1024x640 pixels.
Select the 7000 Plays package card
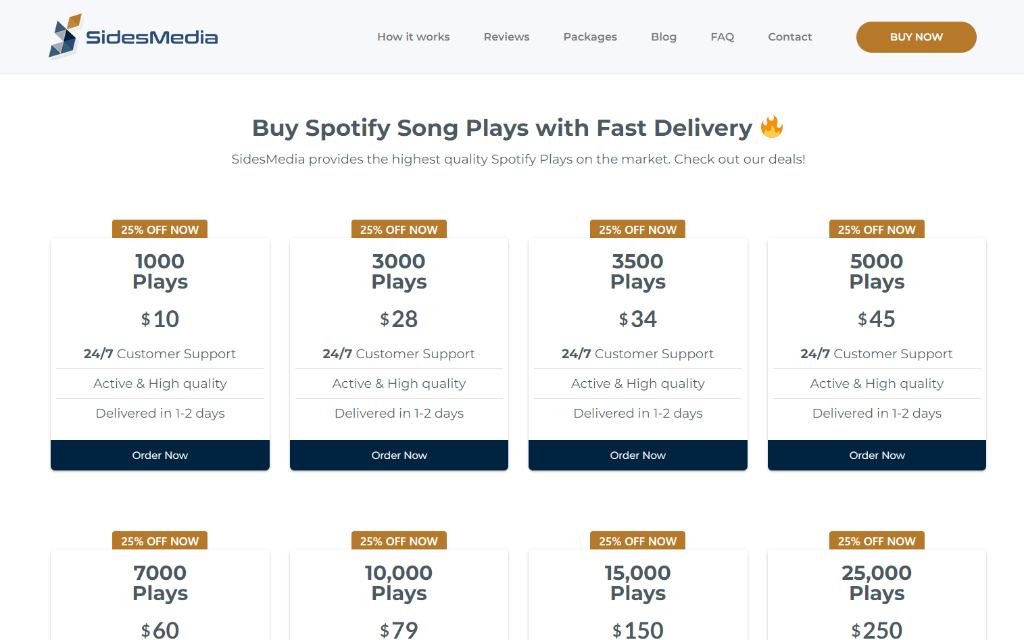160,583
